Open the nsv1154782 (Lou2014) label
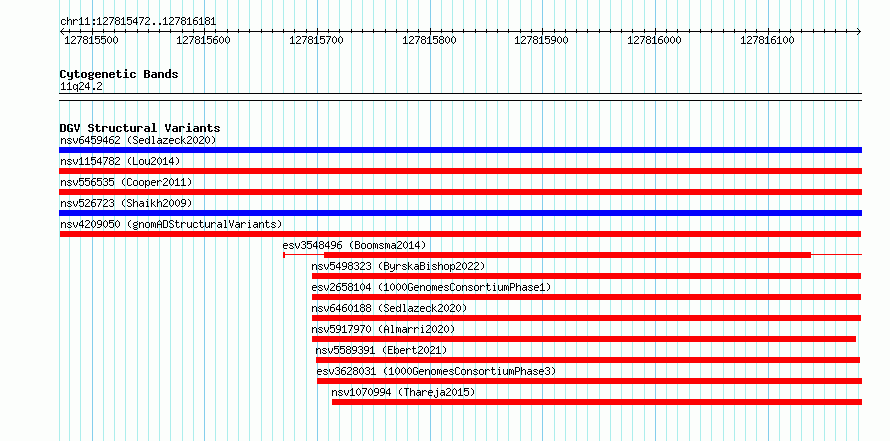The image size is (890, 441). click(120, 161)
